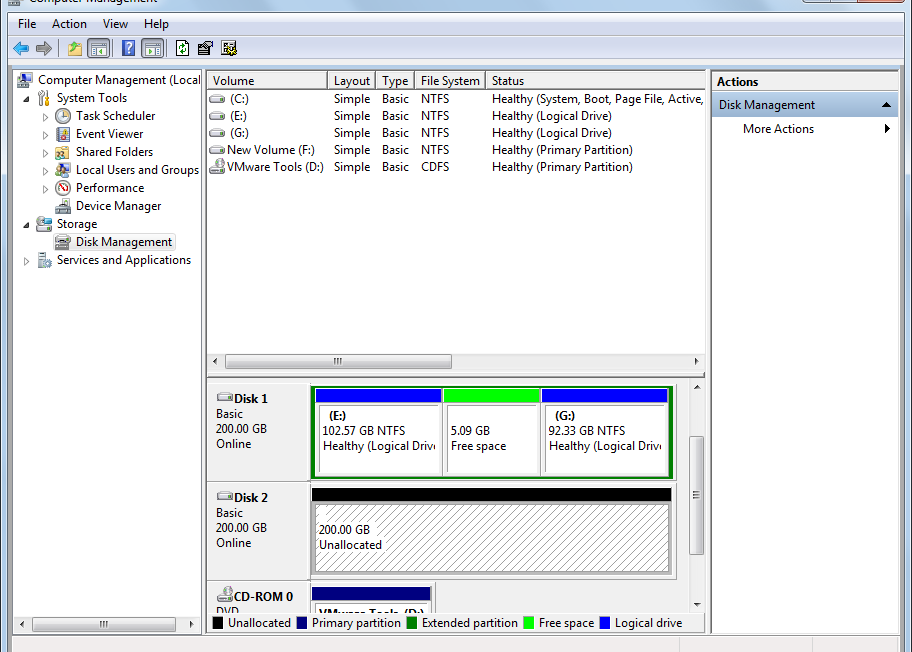Expand the Task Scheduler tree node
This screenshot has height=652, width=912.
tap(45, 117)
